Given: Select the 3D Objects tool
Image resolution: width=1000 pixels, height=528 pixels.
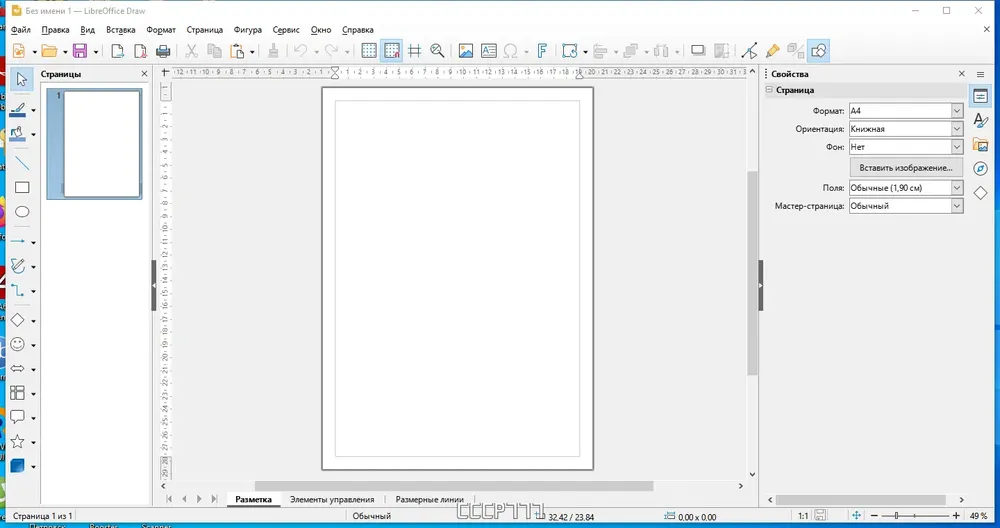Looking at the screenshot, I should 18,466.
